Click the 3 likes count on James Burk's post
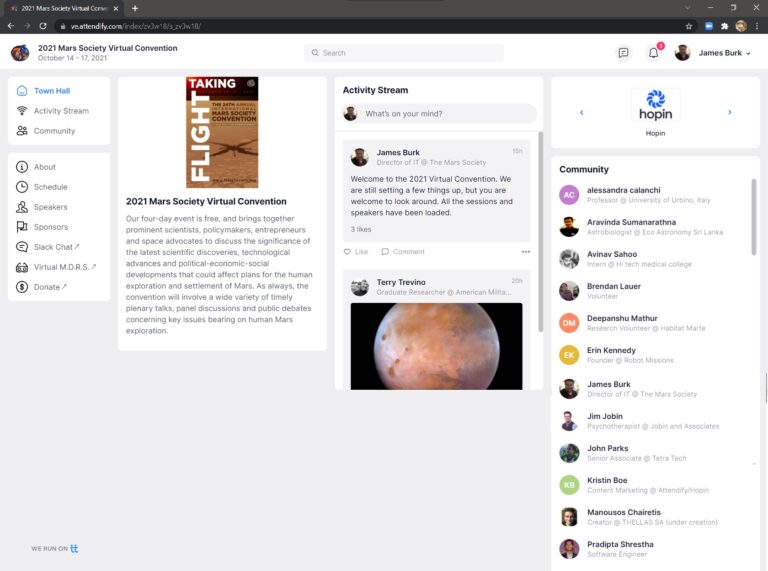768x571 pixels. [x=360, y=229]
